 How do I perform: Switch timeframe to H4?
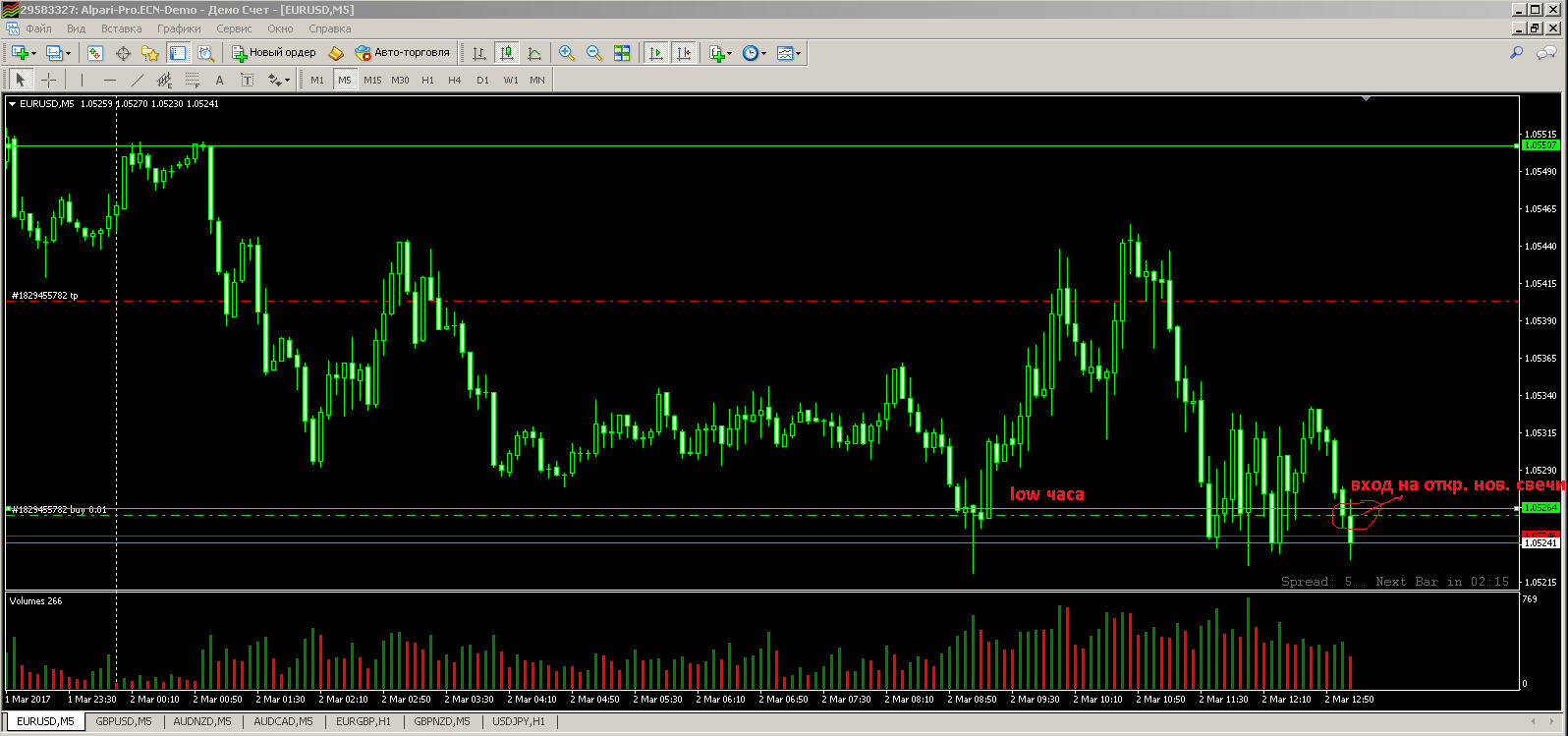(455, 80)
